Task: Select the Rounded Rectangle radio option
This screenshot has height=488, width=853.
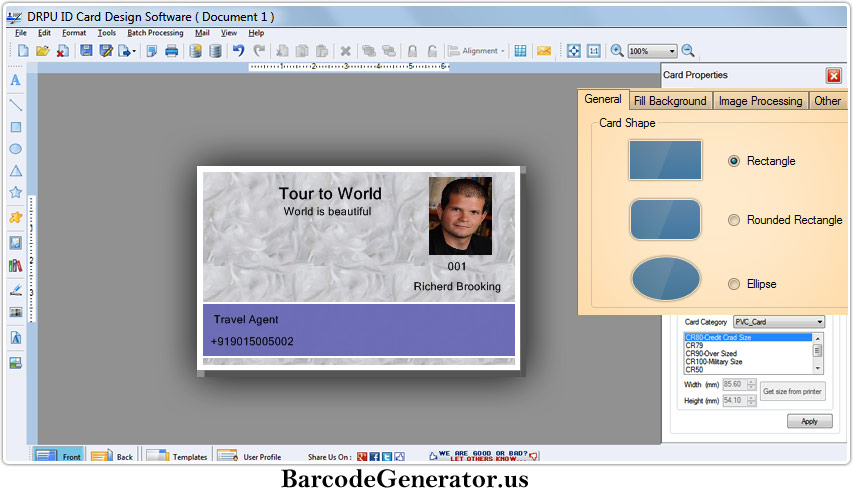Action: point(734,220)
